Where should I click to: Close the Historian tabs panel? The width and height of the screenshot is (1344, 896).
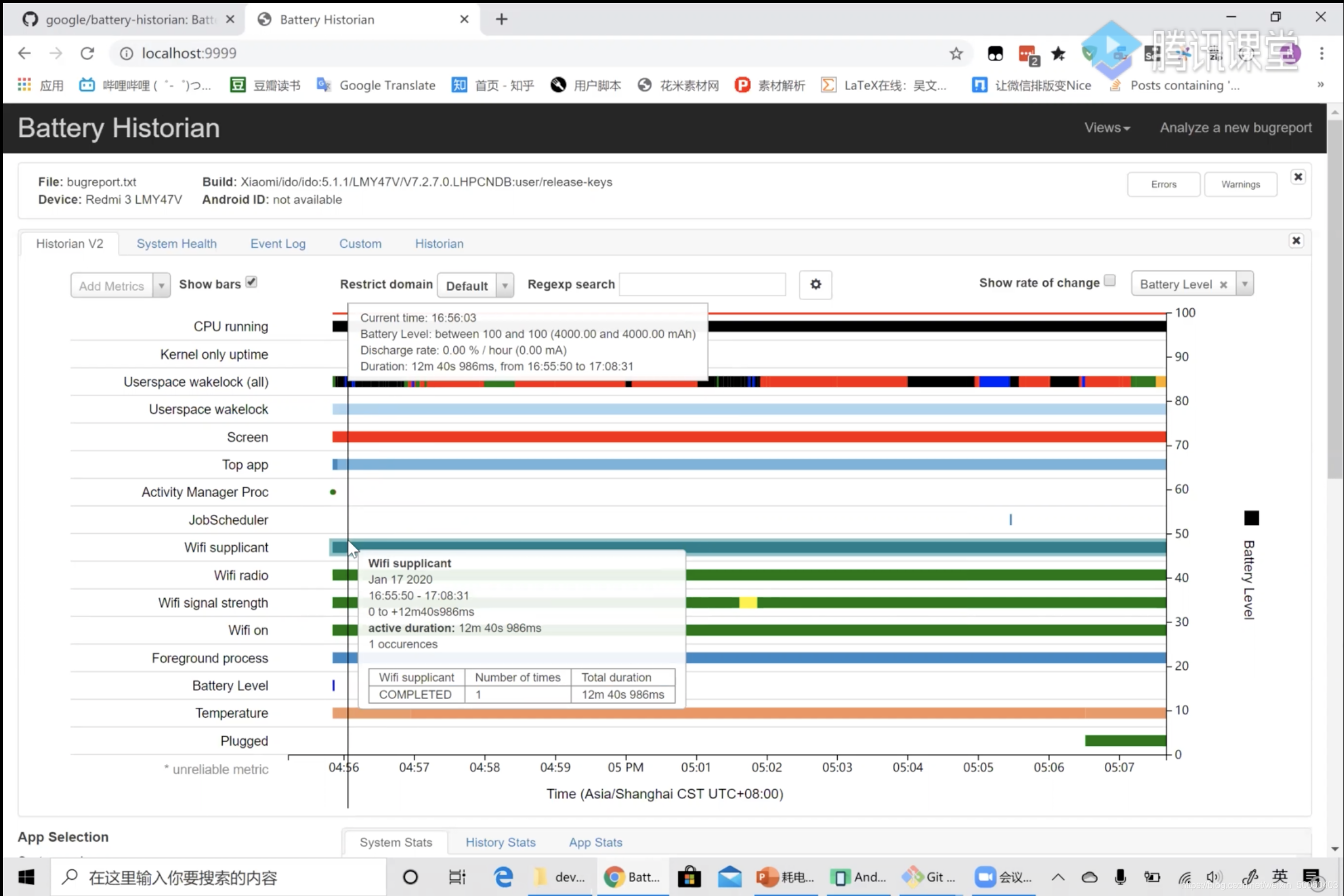point(1296,240)
